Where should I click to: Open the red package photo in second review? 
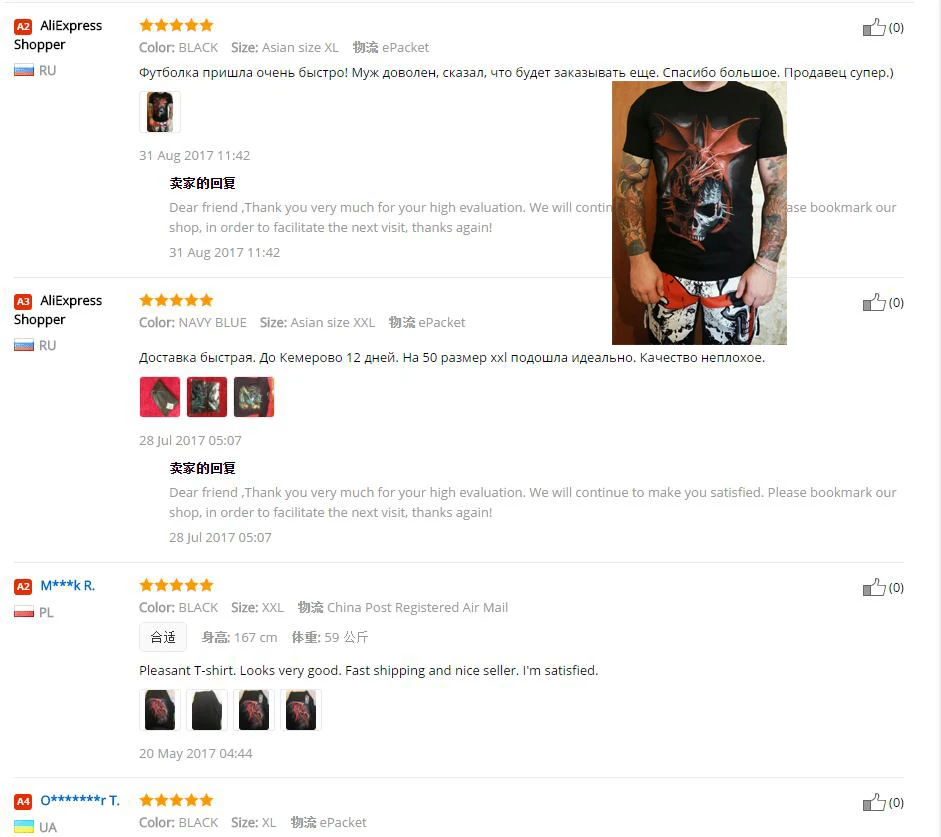160,397
